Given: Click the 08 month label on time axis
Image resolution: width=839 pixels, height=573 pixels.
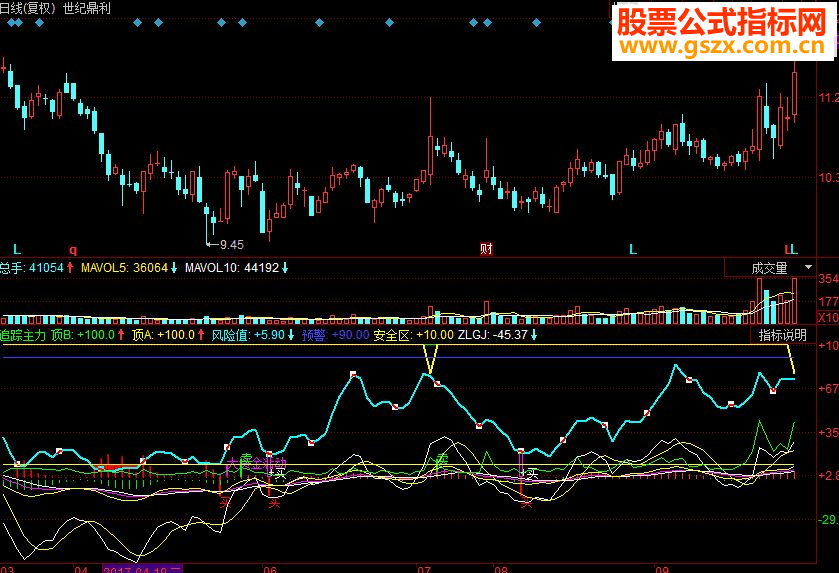Looking at the screenshot, I should point(500,569).
